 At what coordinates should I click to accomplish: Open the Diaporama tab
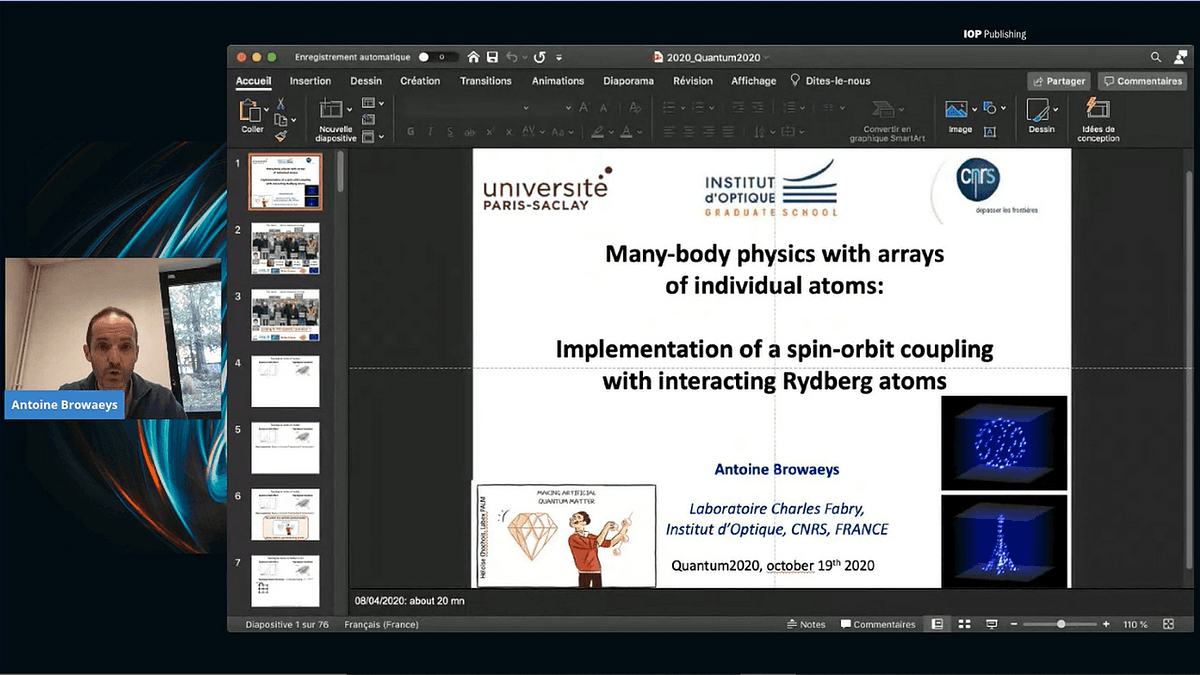[629, 81]
